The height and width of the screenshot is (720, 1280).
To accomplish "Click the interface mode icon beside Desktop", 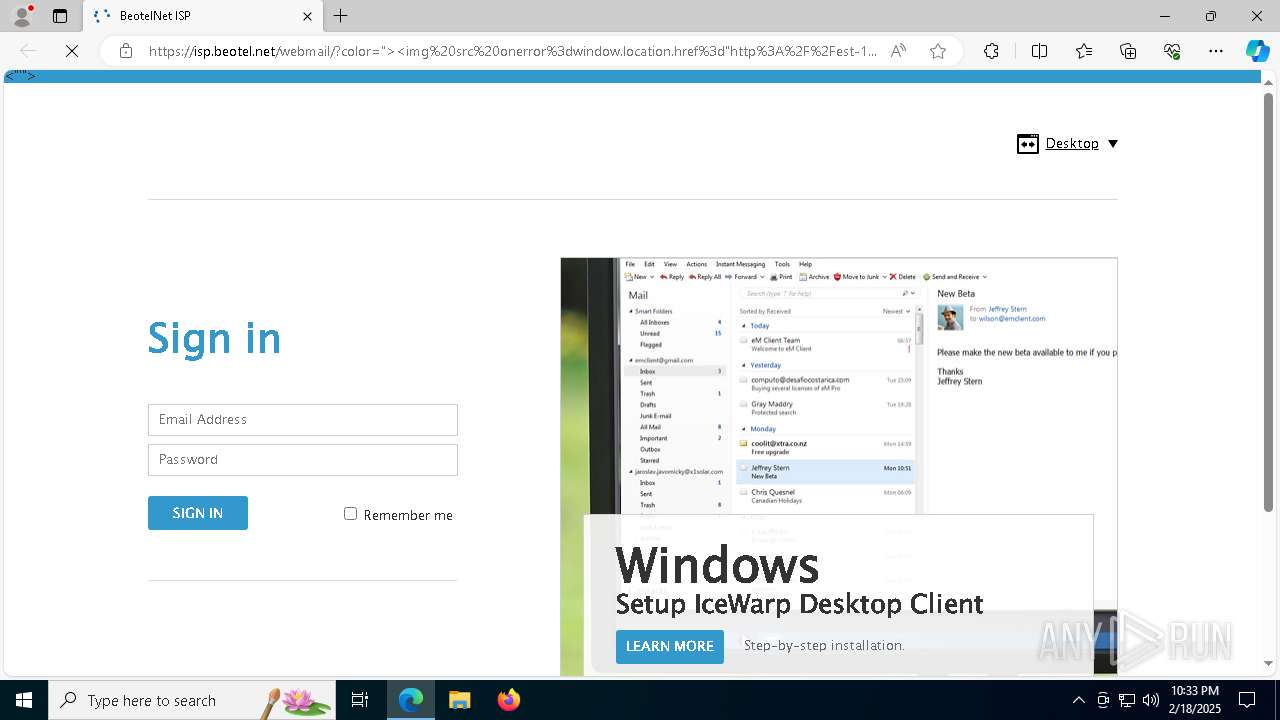I will 1028,144.
